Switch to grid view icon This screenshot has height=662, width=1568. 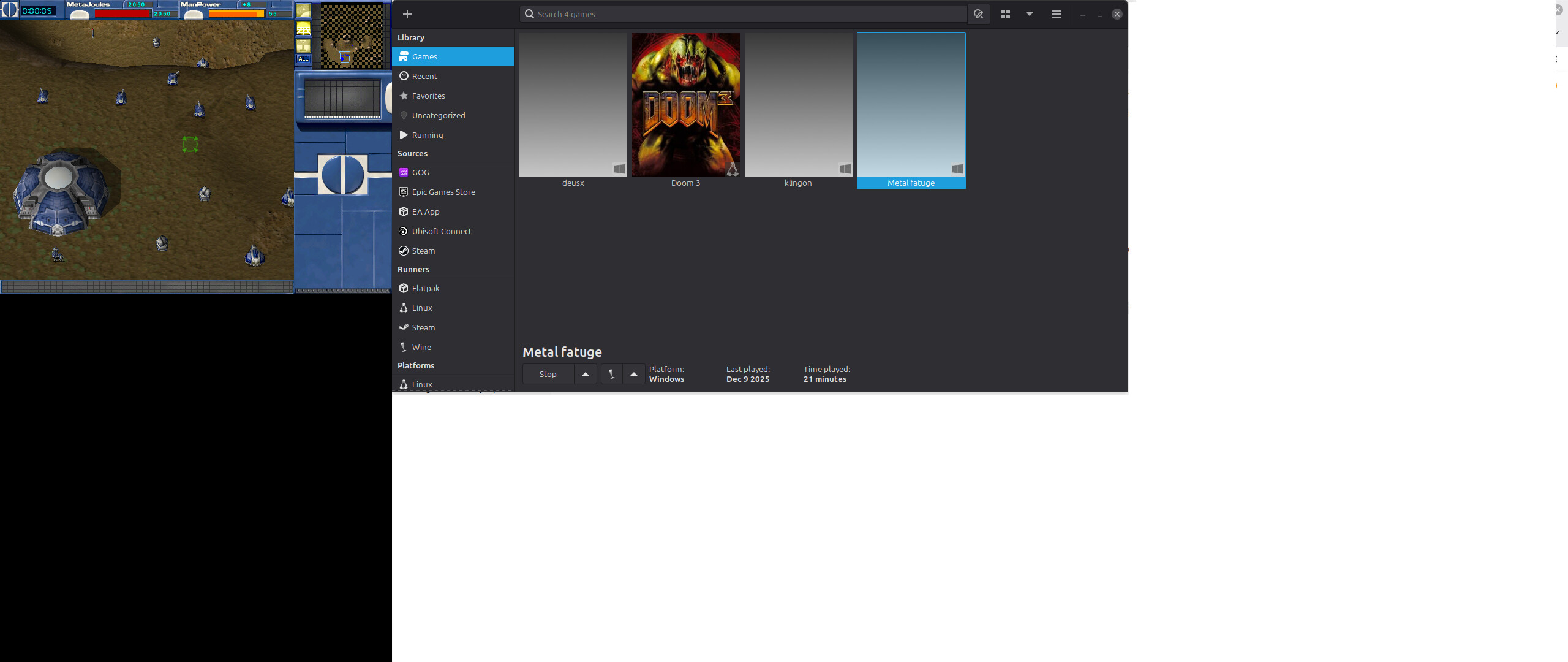click(x=1006, y=14)
